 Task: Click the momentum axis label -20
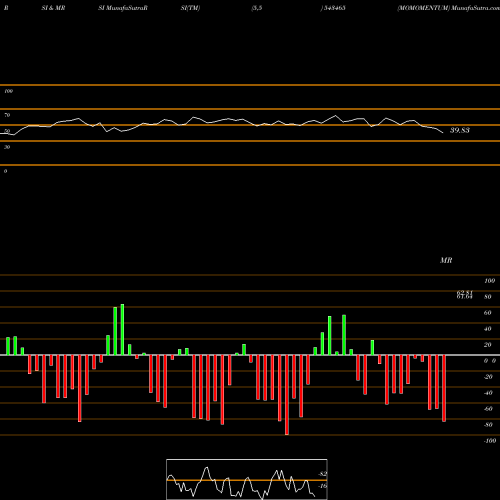(x=488, y=377)
